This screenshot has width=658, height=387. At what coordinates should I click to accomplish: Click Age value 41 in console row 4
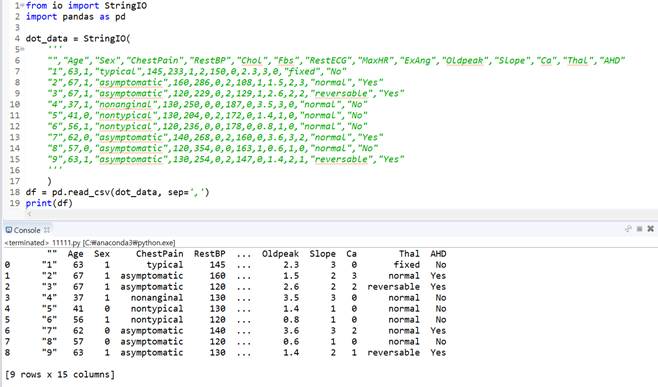point(78,309)
